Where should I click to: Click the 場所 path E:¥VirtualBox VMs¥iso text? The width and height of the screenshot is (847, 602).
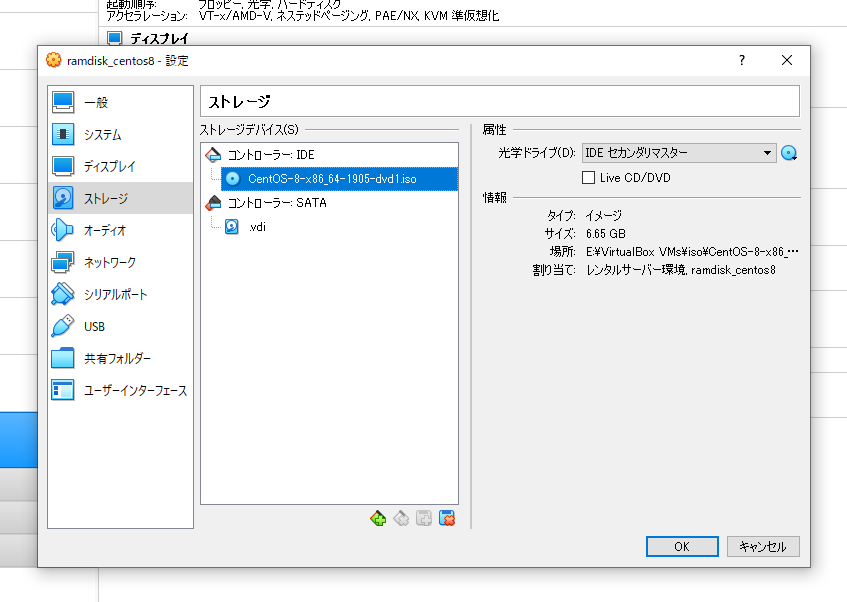pos(692,252)
